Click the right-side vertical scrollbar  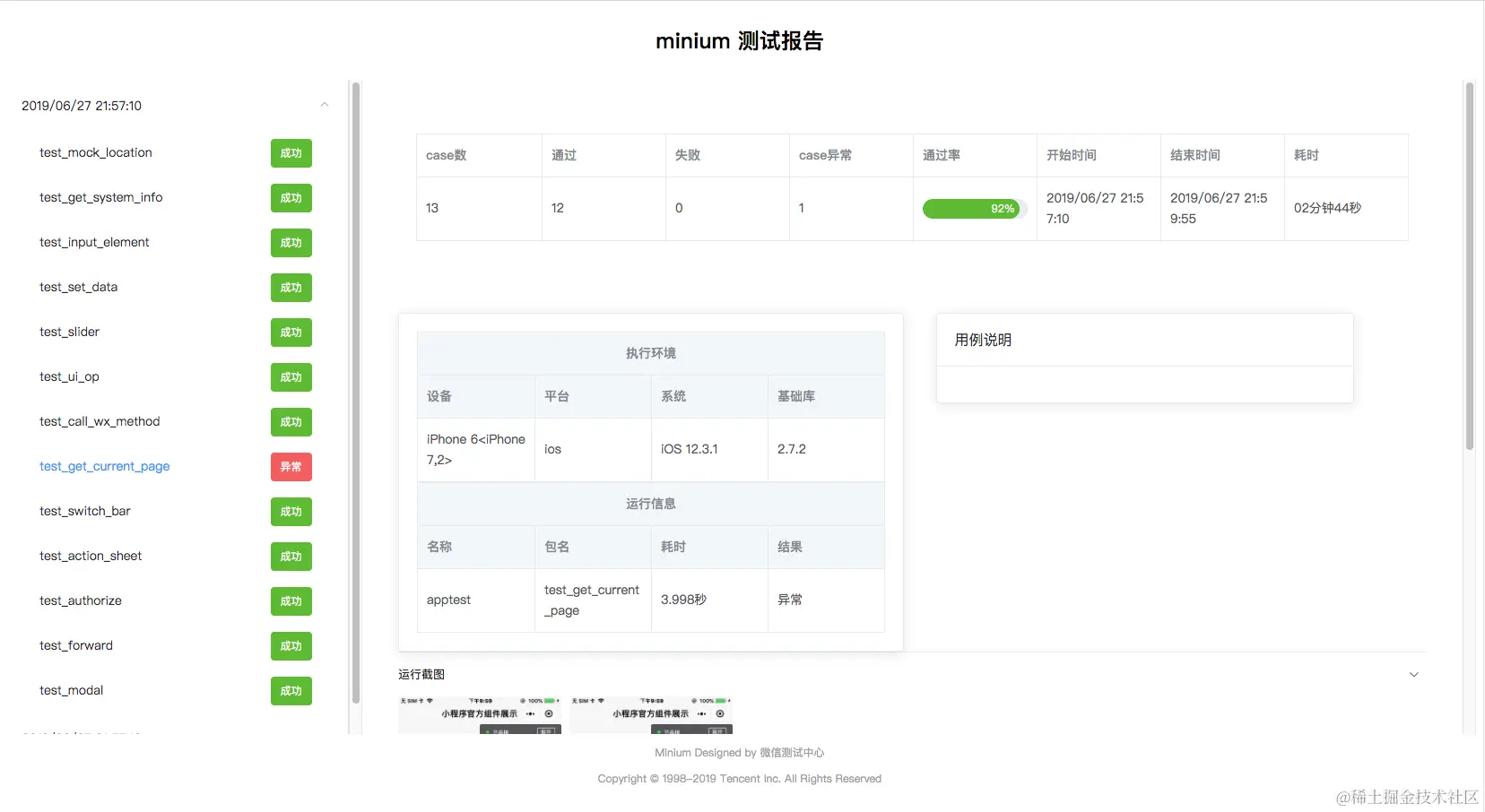[1469, 269]
